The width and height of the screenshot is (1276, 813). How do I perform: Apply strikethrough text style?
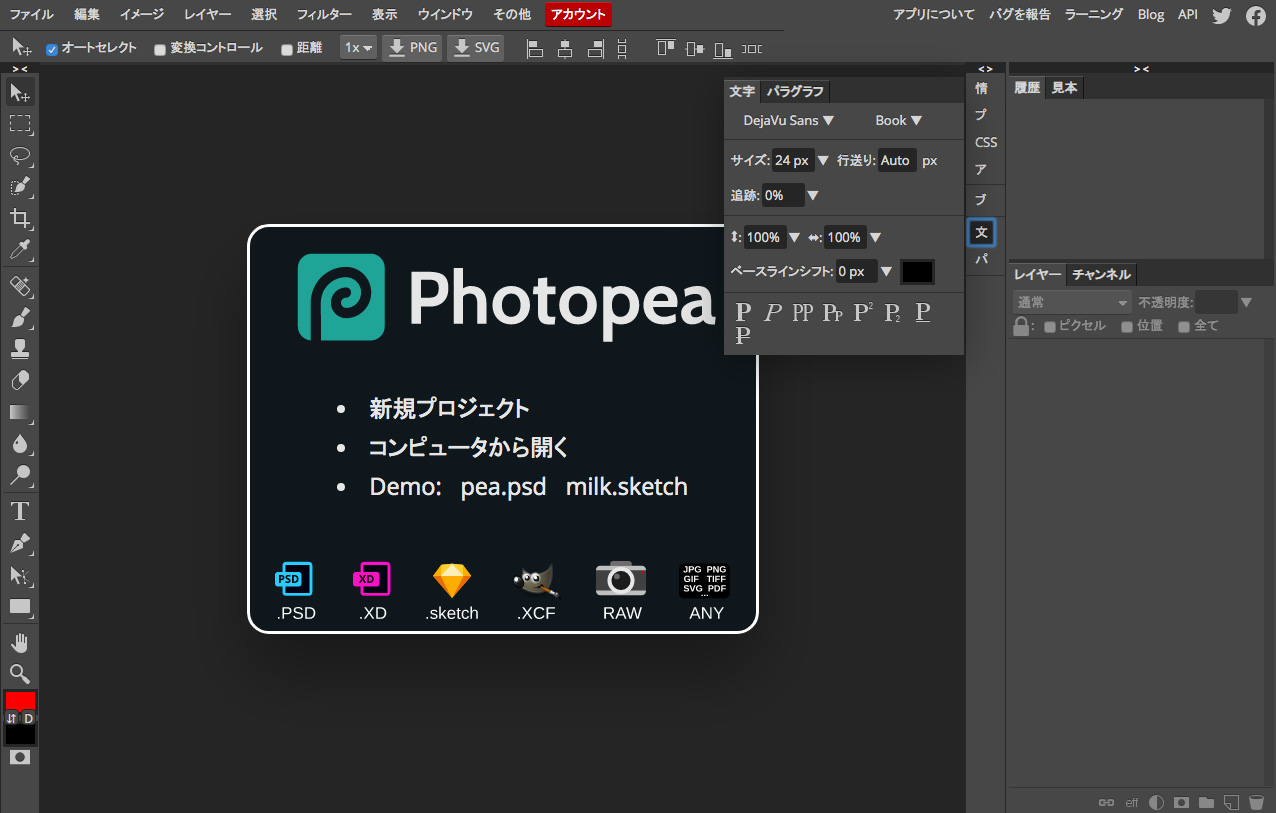(743, 336)
